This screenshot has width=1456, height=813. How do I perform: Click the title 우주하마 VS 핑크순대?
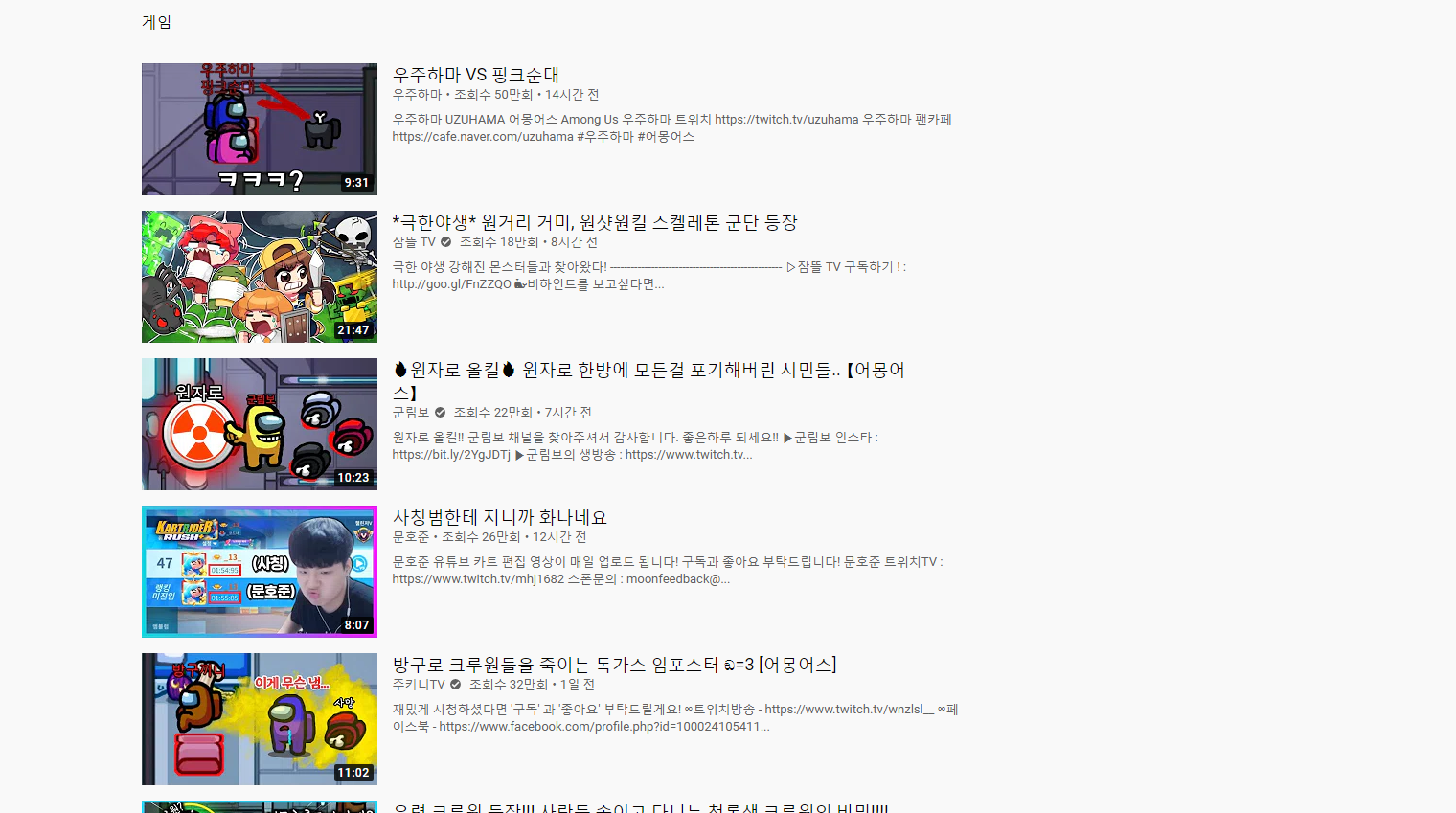pos(476,75)
